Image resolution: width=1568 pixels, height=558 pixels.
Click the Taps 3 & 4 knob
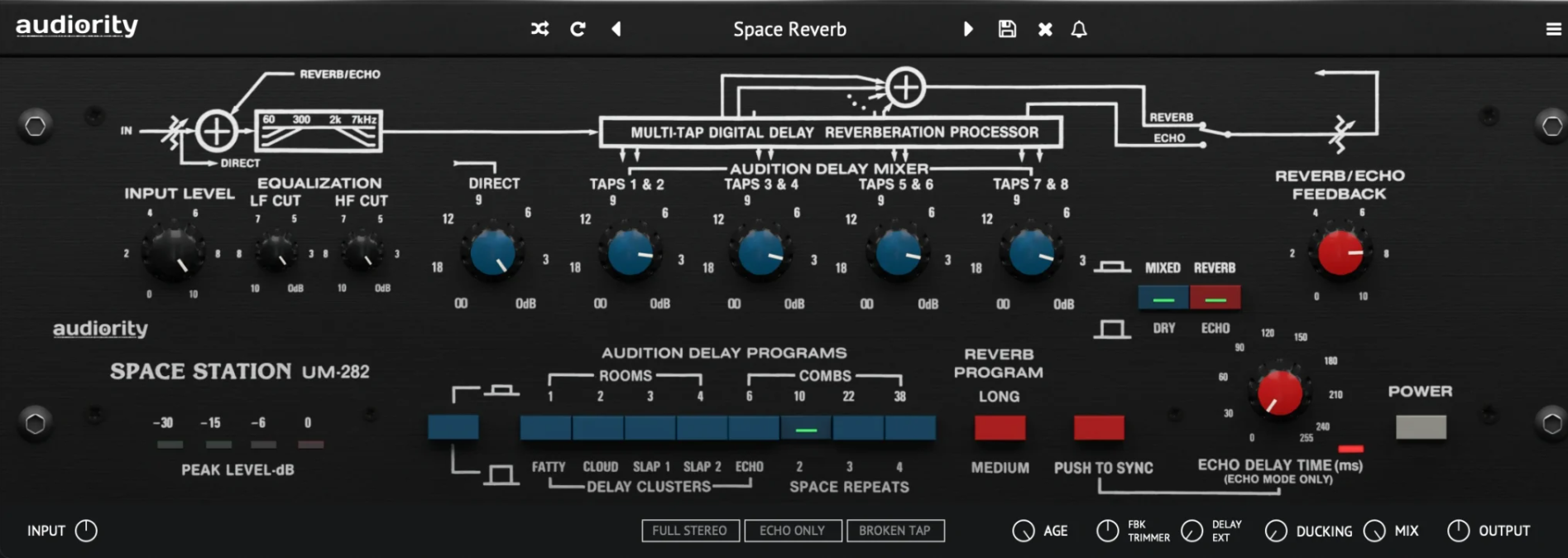click(x=761, y=253)
